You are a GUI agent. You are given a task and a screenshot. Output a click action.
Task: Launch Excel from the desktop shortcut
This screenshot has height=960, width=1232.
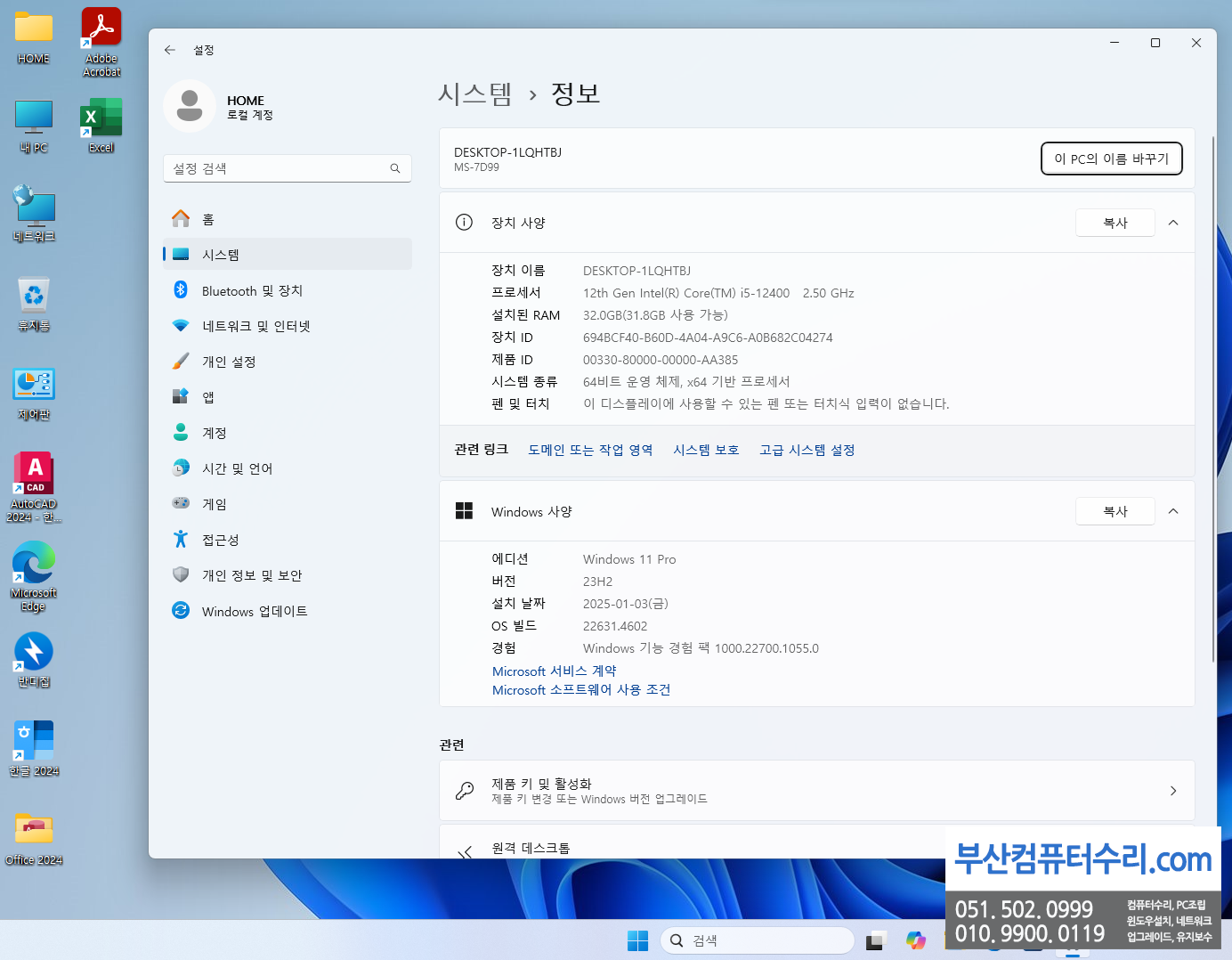[x=101, y=126]
